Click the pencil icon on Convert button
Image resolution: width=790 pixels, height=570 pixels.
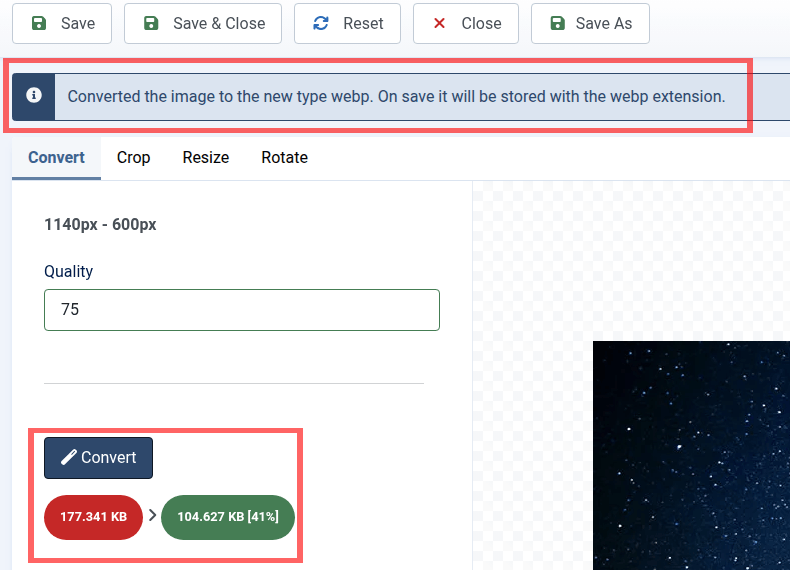point(69,458)
